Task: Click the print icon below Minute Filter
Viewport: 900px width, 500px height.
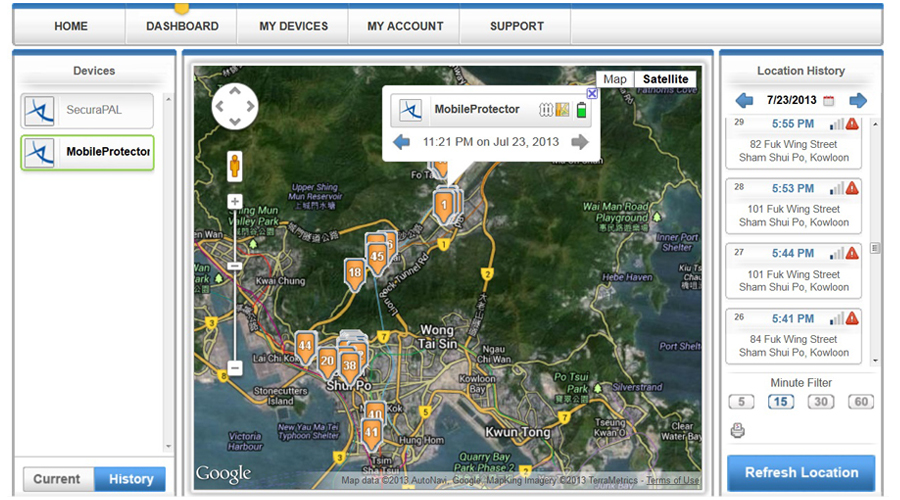Action: click(x=738, y=431)
